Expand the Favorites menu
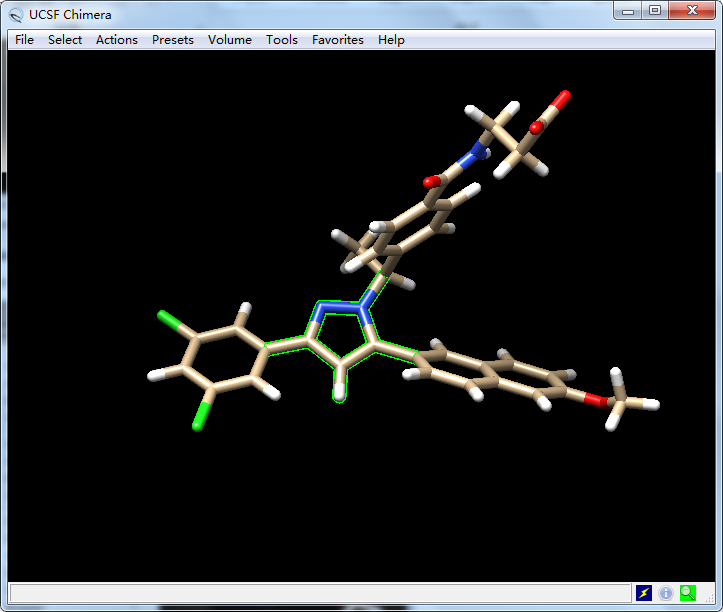Screen dimensions: 723x612 click(x=338, y=40)
